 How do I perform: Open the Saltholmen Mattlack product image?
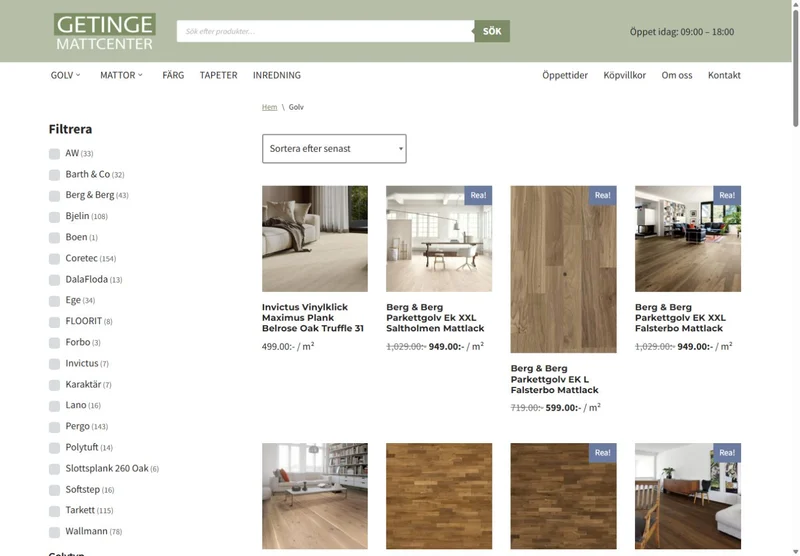coord(439,239)
